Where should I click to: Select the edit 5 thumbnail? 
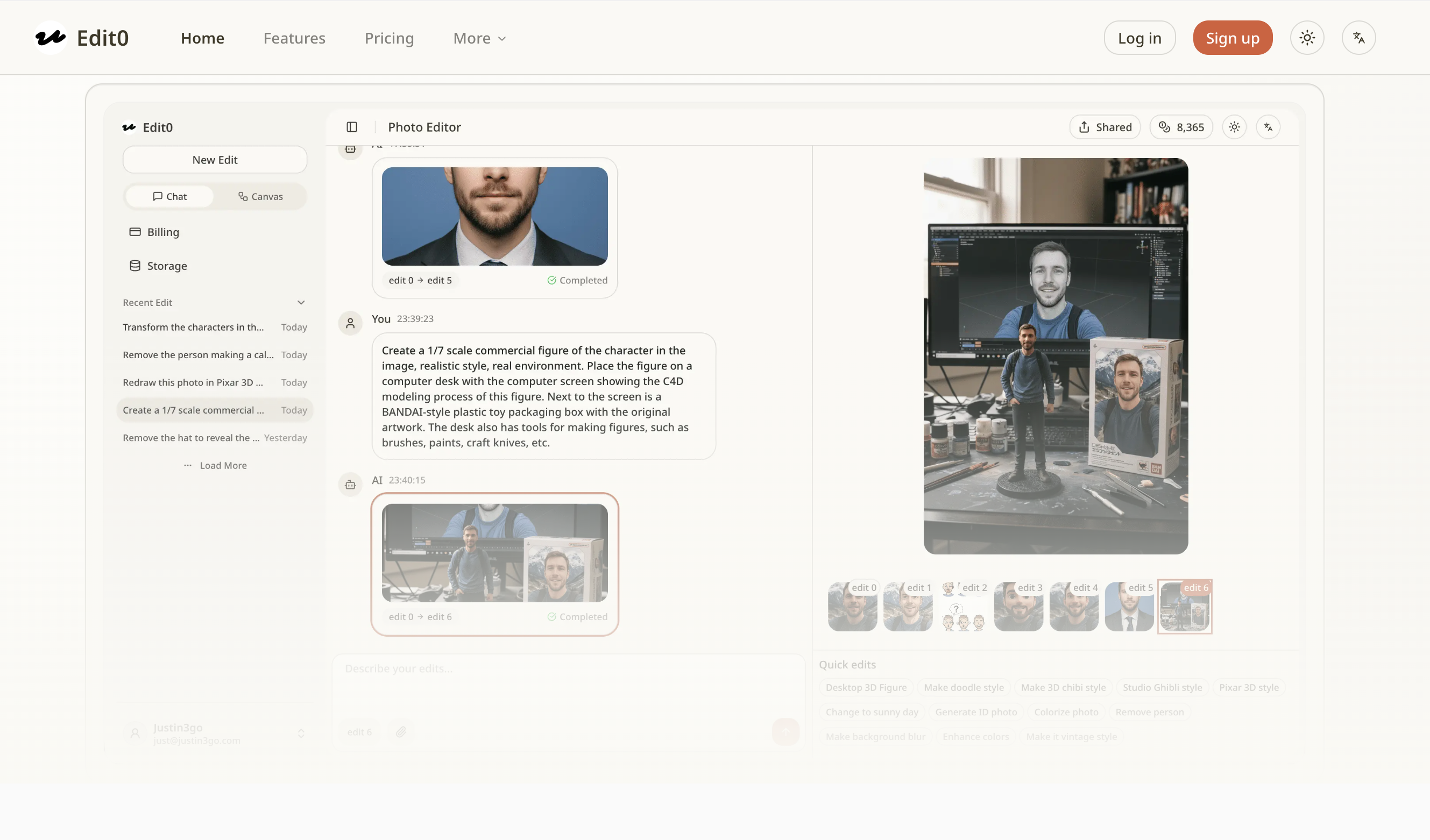click(x=1129, y=606)
